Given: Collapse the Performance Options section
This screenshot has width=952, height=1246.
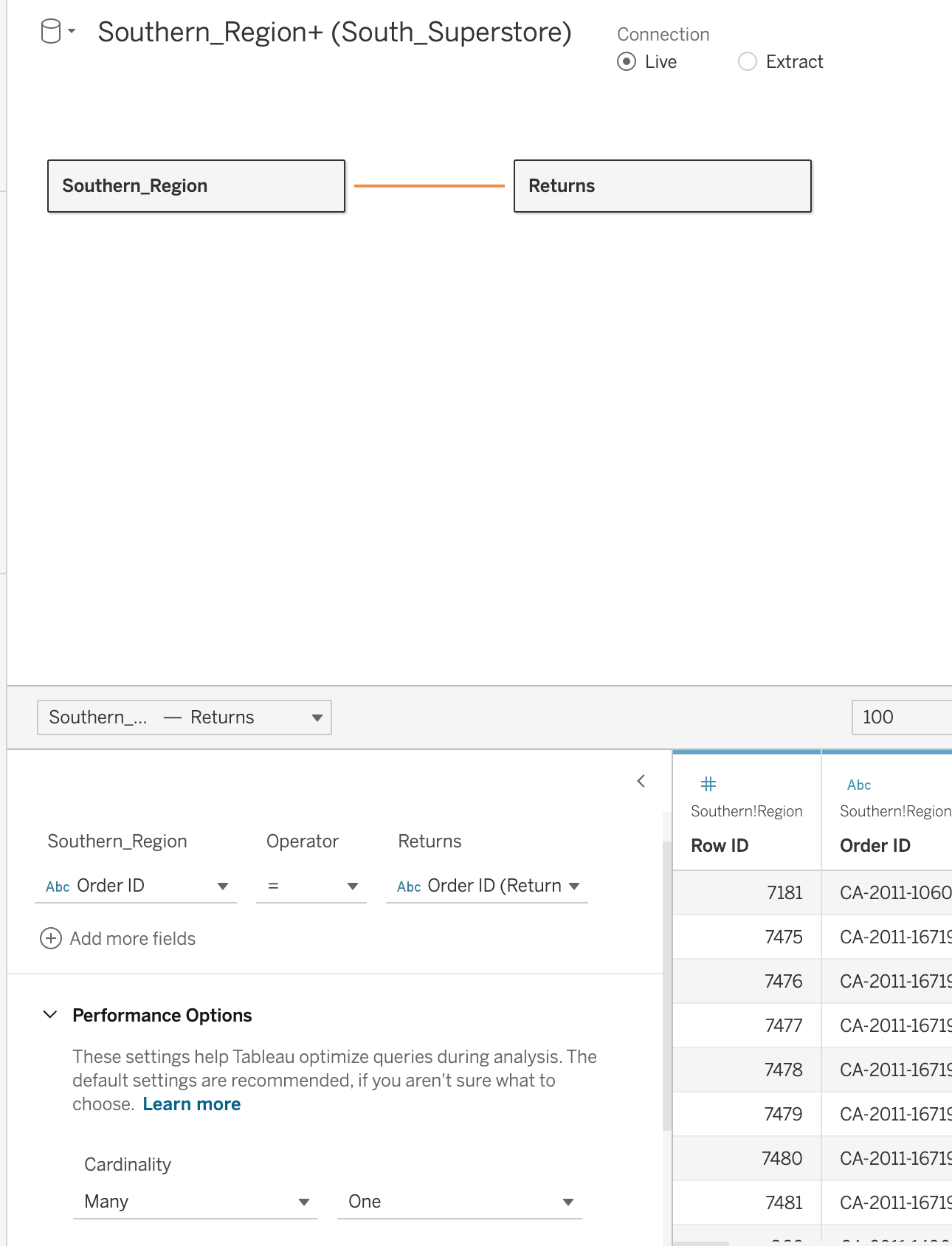Looking at the screenshot, I should (50, 1014).
